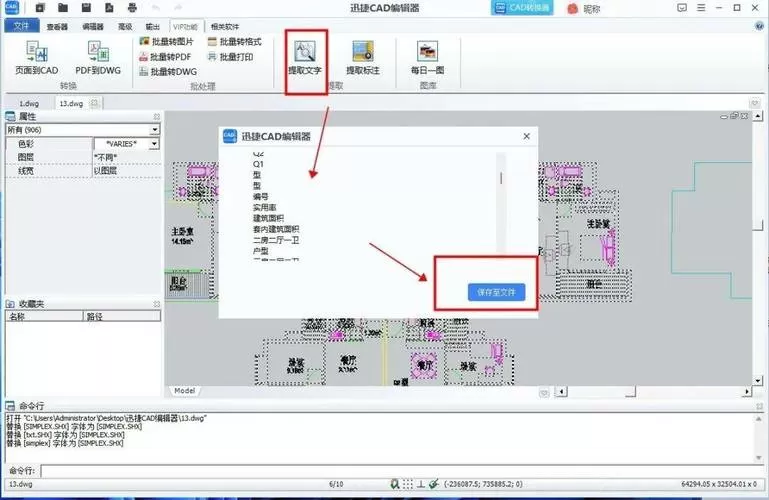Expand the 色彩 *VARIES* dropdown
Screen dimensions: 769x500
(154, 144)
